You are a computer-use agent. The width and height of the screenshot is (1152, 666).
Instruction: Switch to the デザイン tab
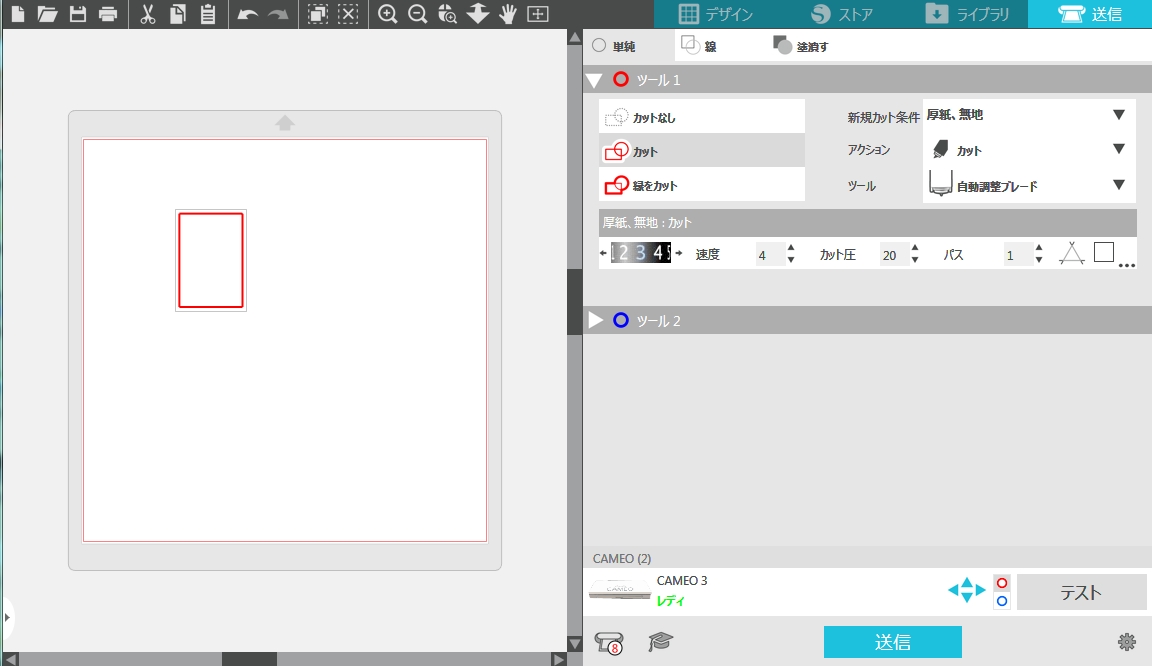pos(716,14)
